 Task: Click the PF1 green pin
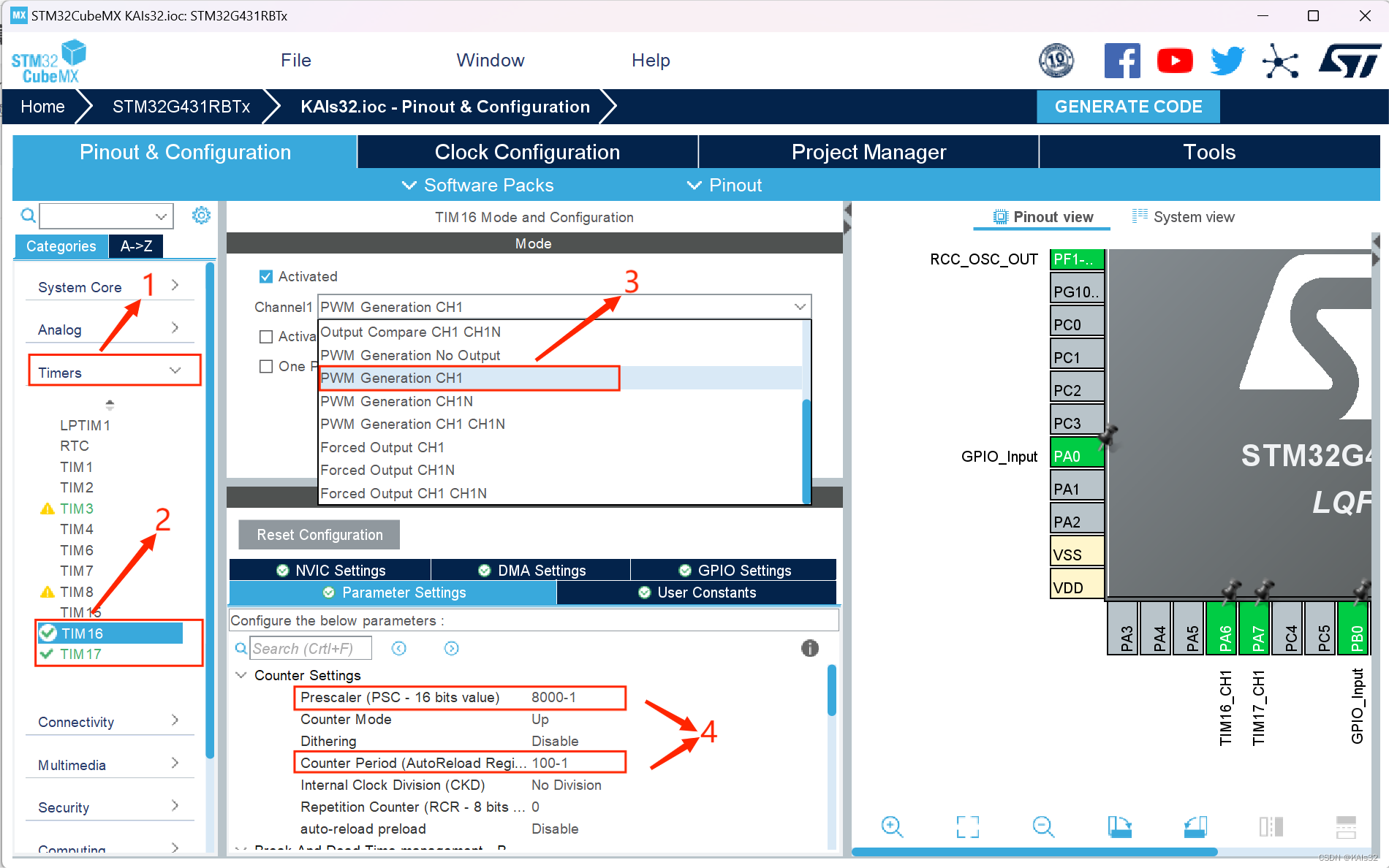(x=1076, y=259)
